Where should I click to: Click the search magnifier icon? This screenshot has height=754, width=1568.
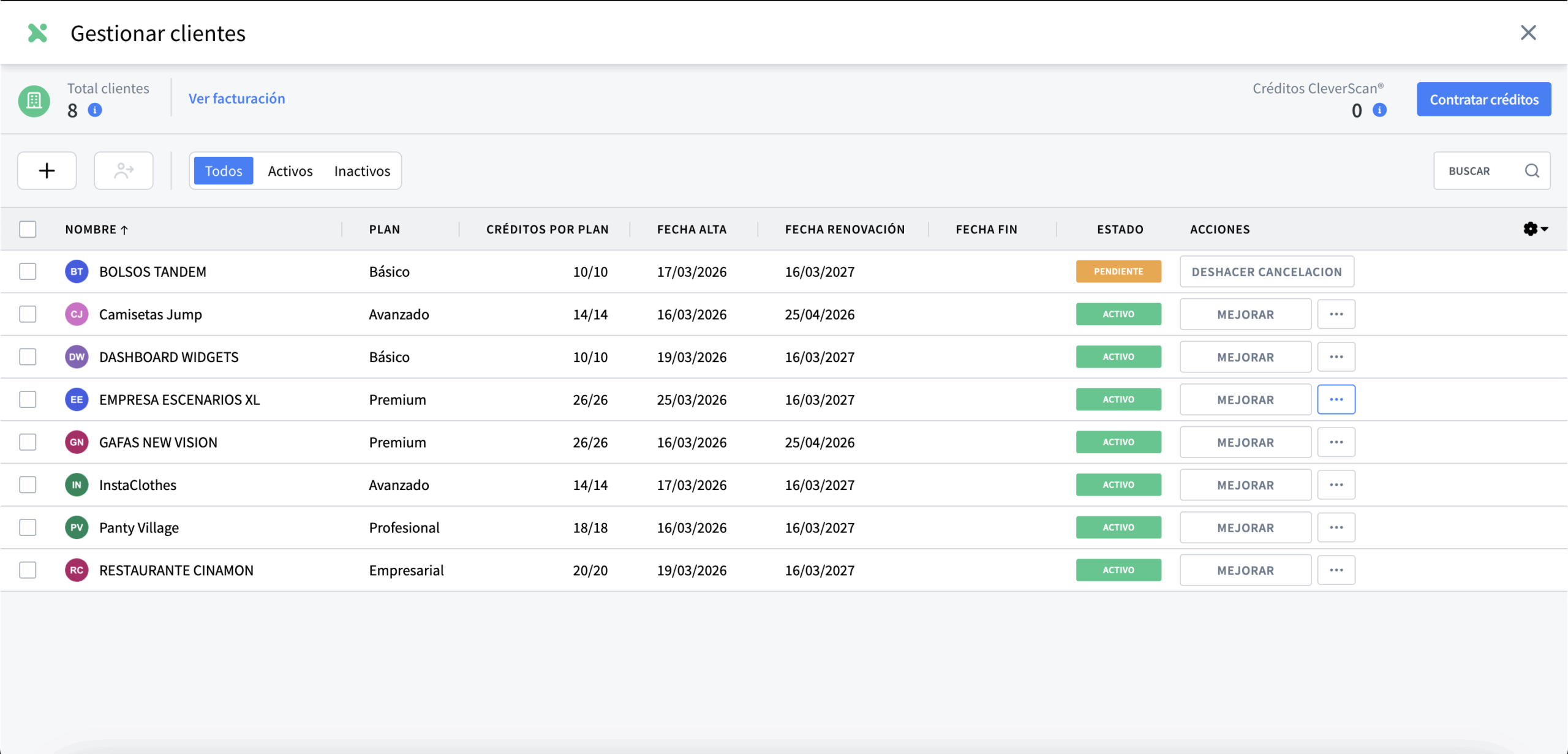(x=1532, y=171)
